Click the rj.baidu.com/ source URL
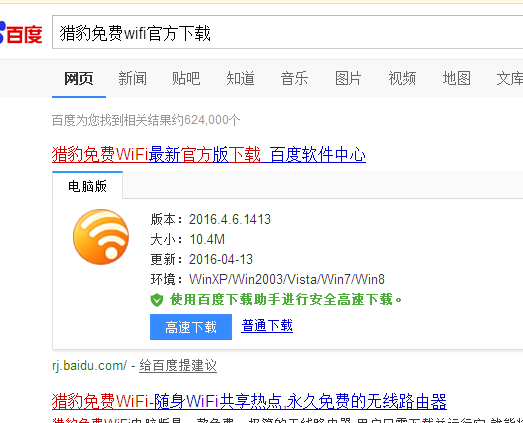 click(89, 366)
